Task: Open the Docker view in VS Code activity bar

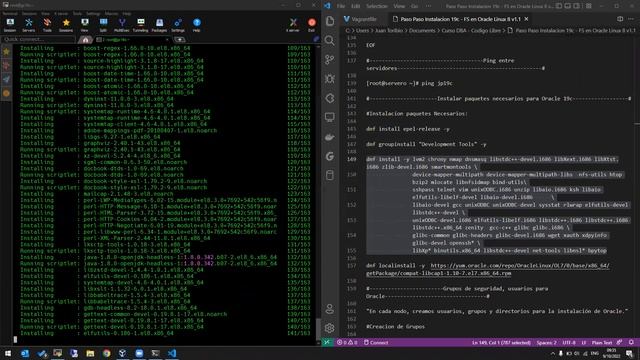Action: tap(330, 137)
